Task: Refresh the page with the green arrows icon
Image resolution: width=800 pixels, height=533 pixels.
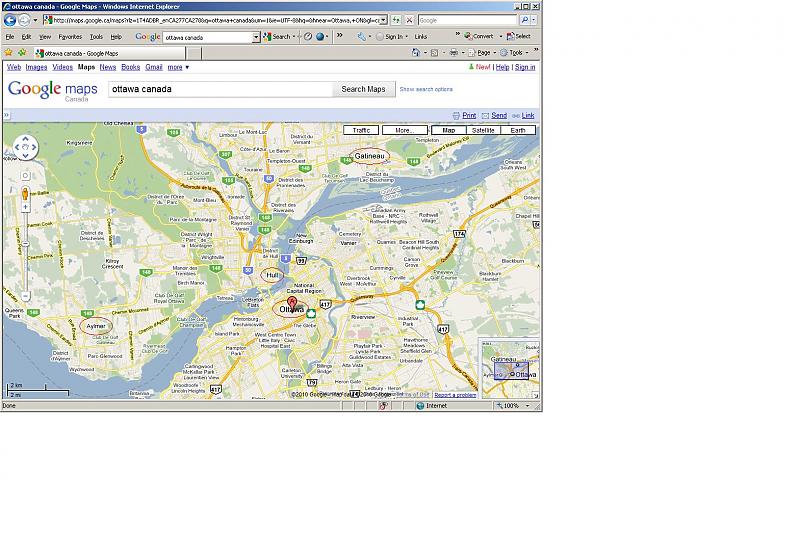Action: 396,20
